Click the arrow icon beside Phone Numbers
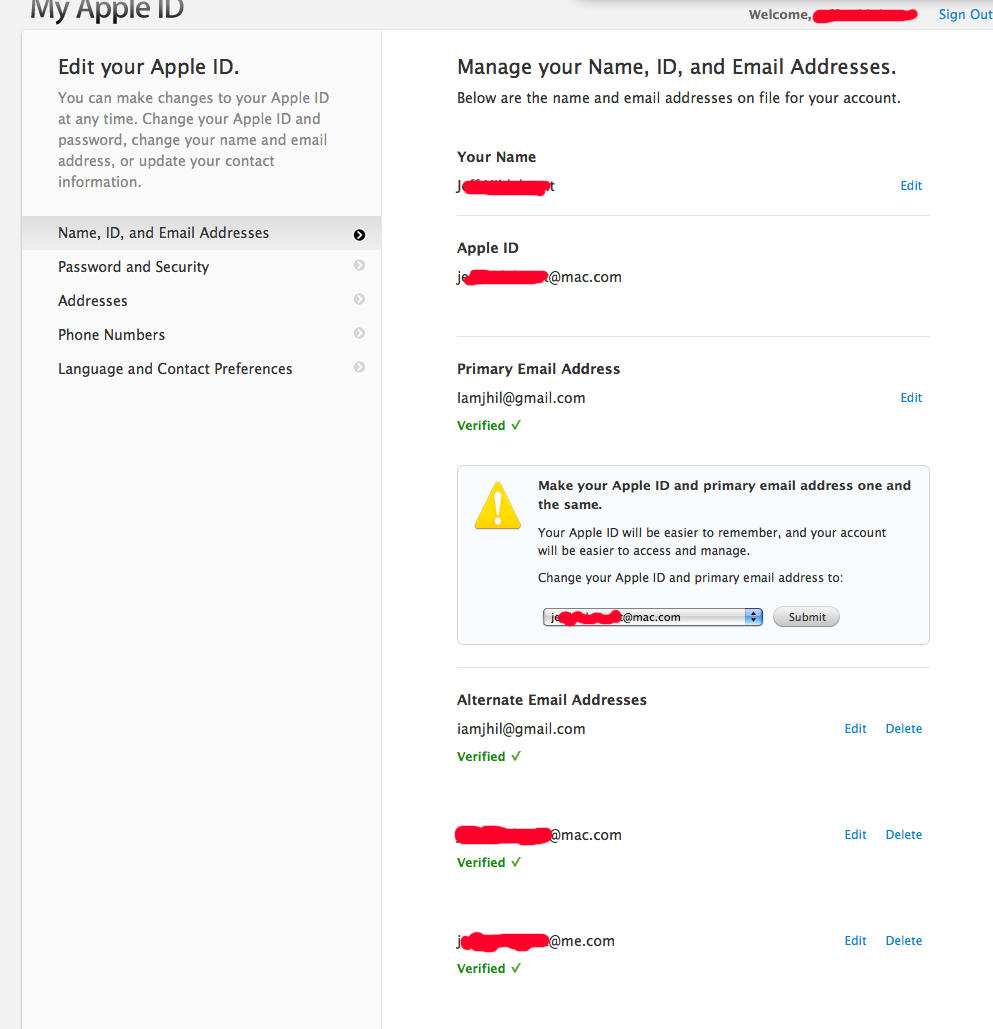The width and height of the screenshot is (993, 1029). 359,333
